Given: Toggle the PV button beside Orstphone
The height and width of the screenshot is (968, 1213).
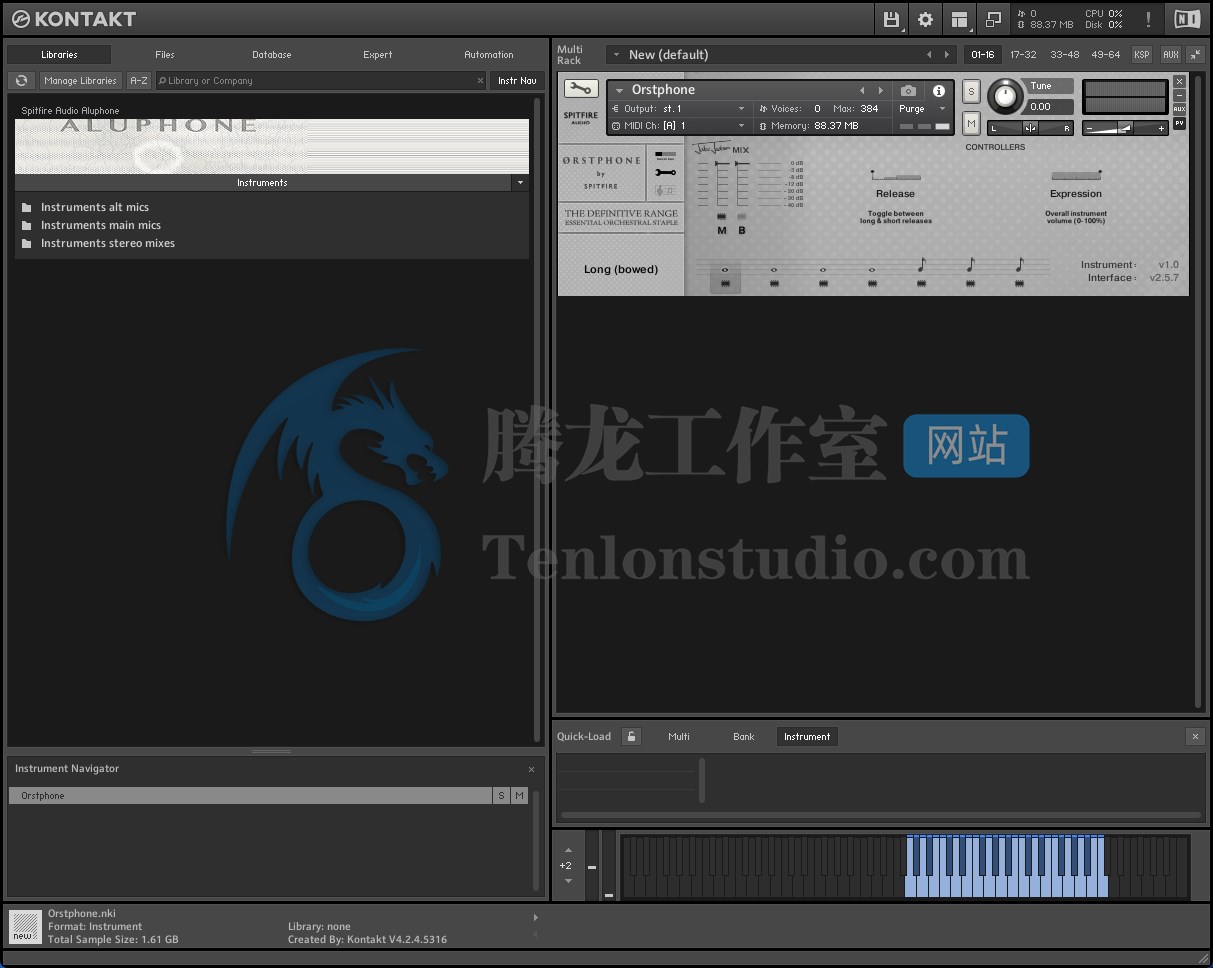Looking at the screenshot, I should tap(1179, 124).
